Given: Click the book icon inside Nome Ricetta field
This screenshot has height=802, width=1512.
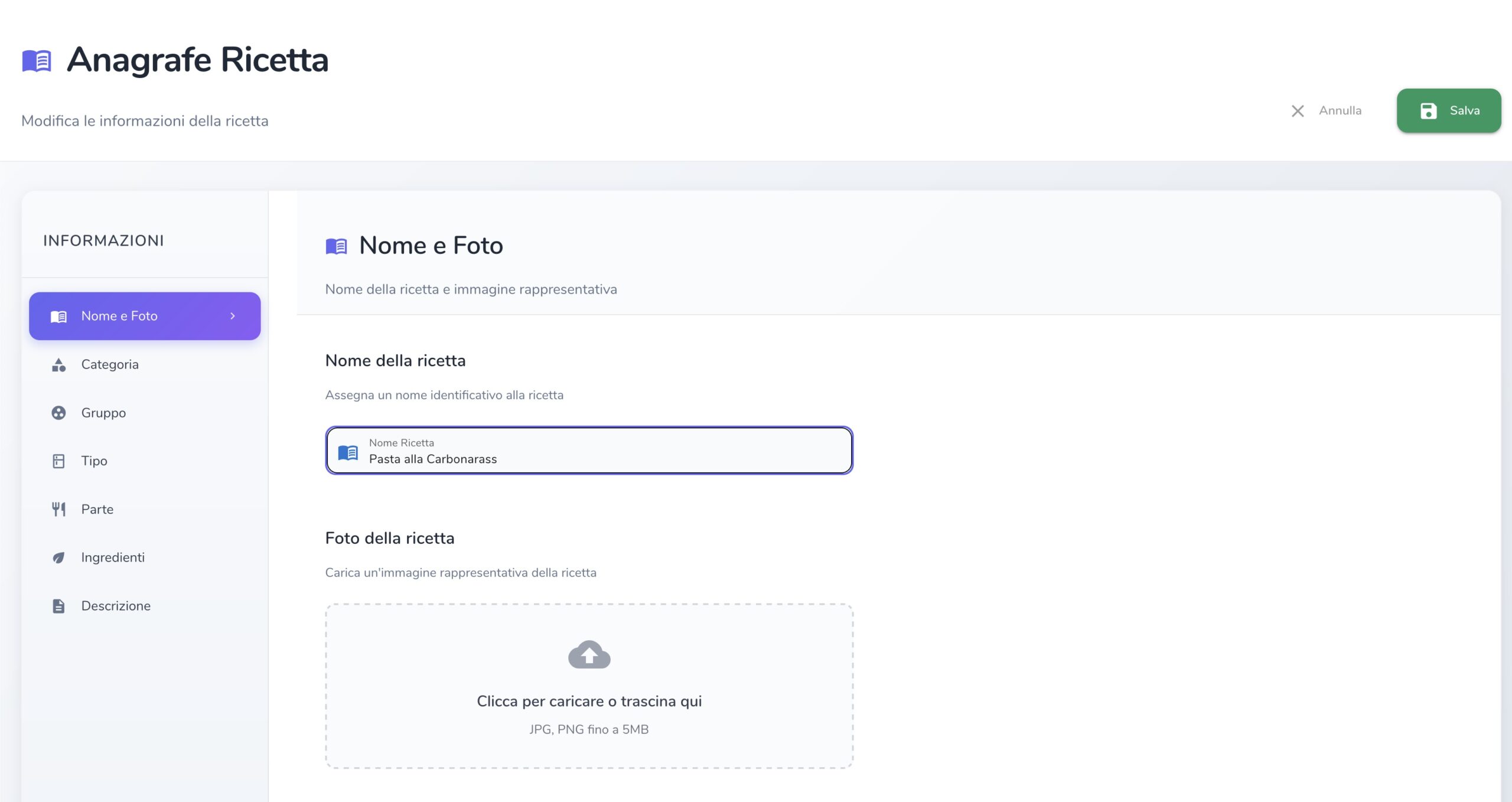Looking at the screenshot, I should coord(348,452).
